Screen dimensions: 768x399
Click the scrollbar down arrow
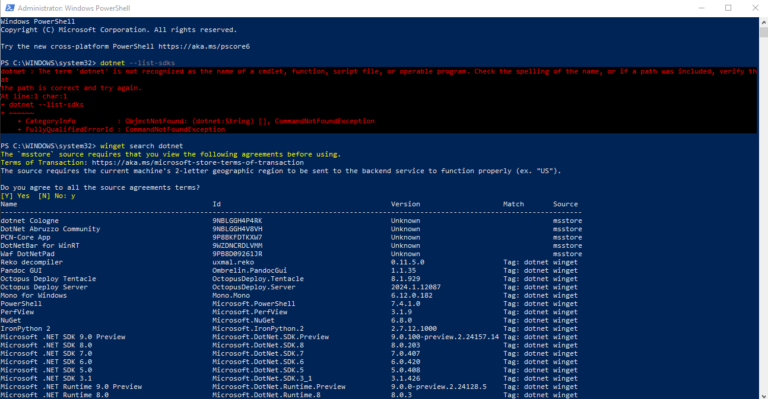pyautogui.click(x=764, y=395)
